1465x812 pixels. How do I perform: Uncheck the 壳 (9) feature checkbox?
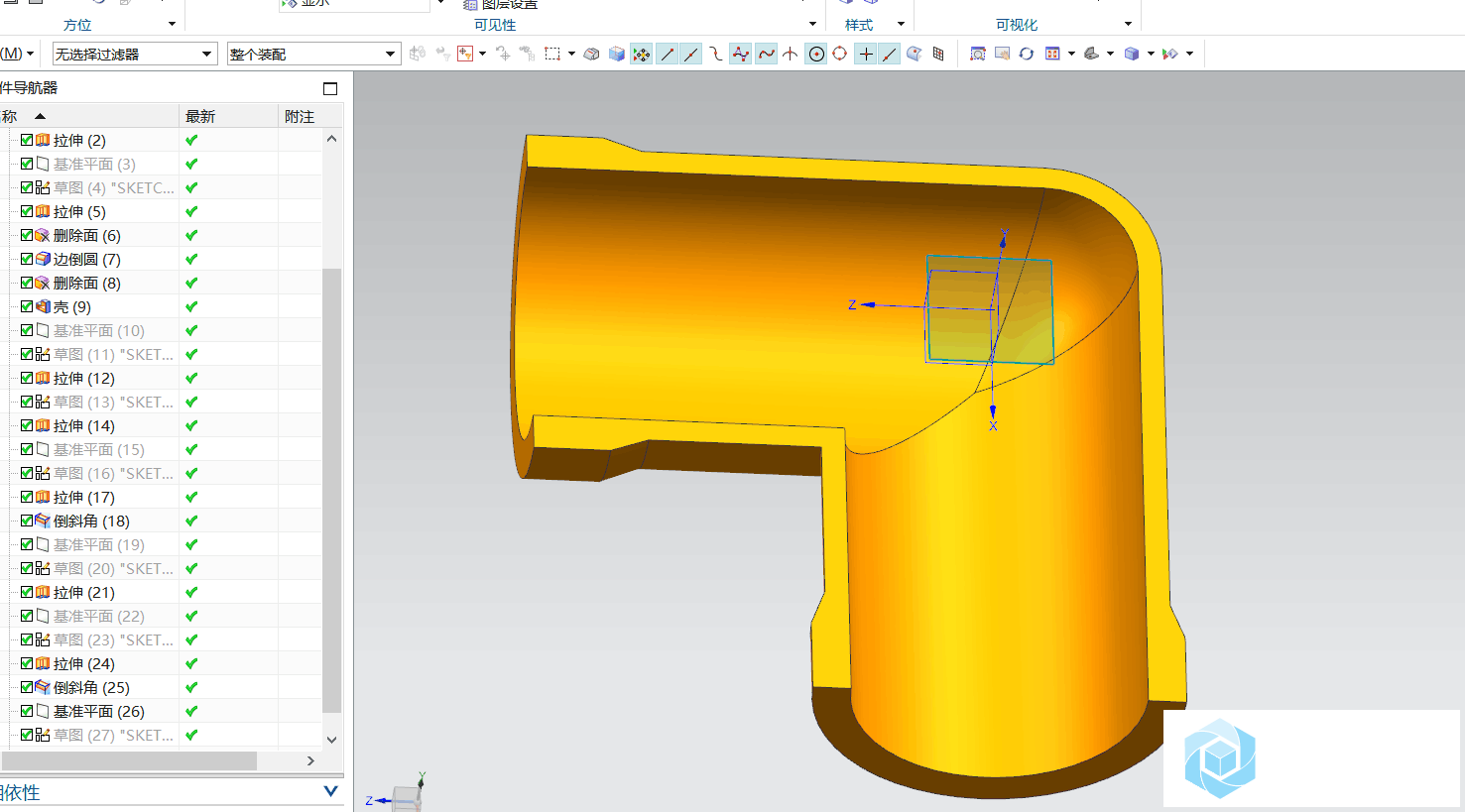[x=27, y=306]
